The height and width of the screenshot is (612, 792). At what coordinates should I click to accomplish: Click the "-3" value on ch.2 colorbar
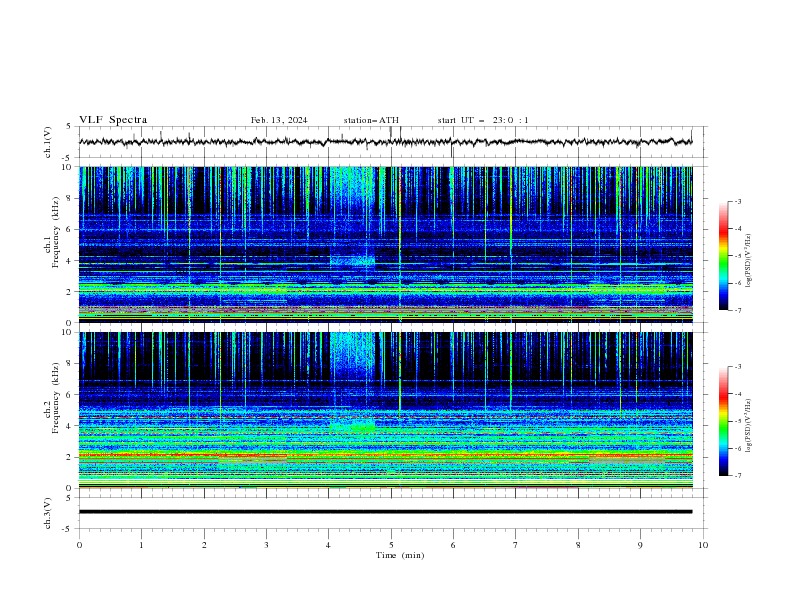pos(738,367)
